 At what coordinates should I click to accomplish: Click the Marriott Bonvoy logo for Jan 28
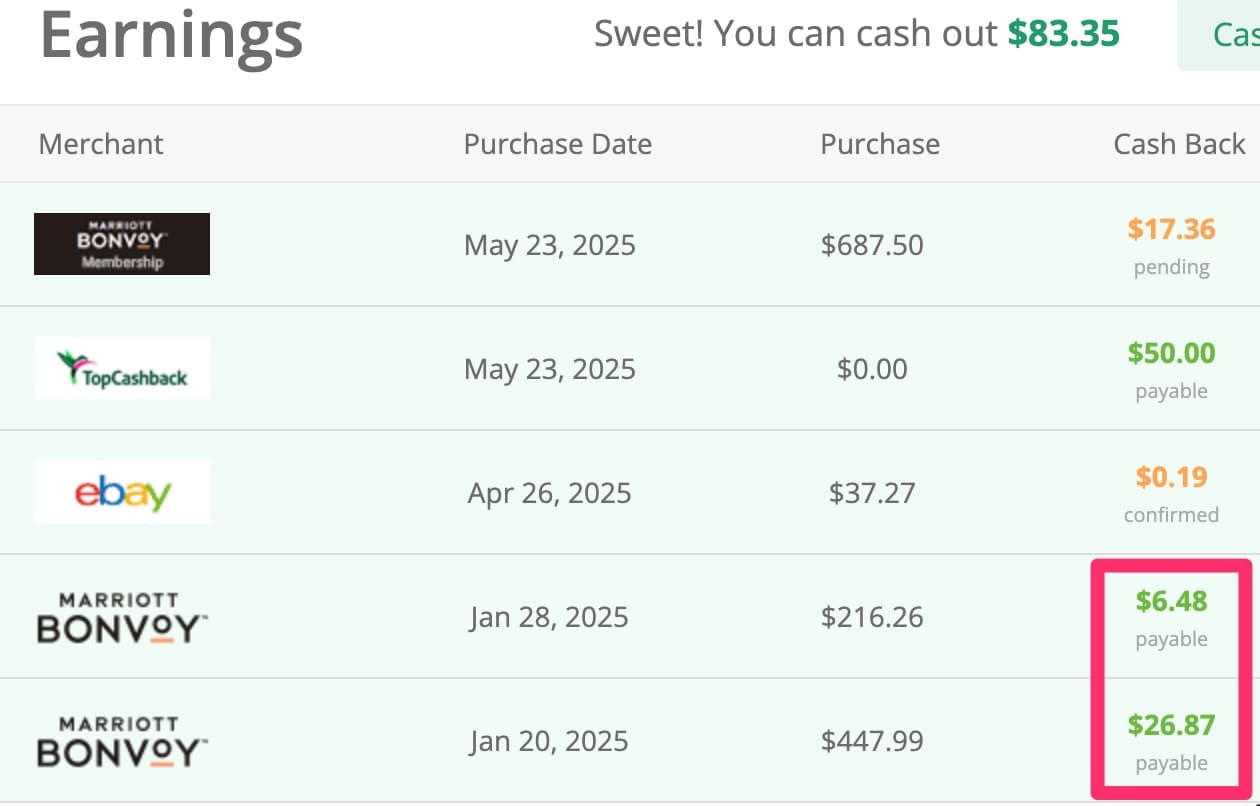122,617
